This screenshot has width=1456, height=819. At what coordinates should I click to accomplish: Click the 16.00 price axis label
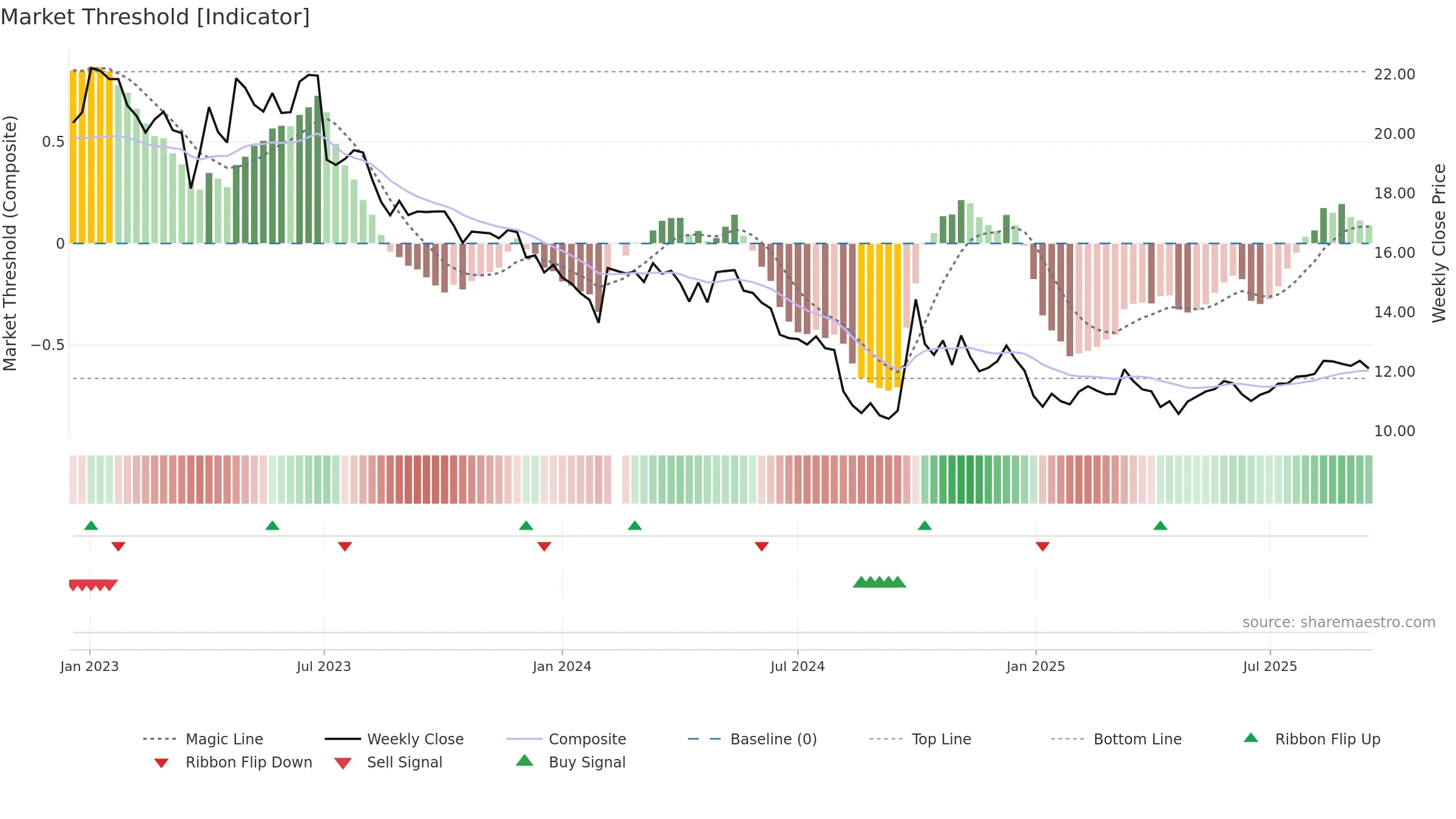[x=1395, y=252]
